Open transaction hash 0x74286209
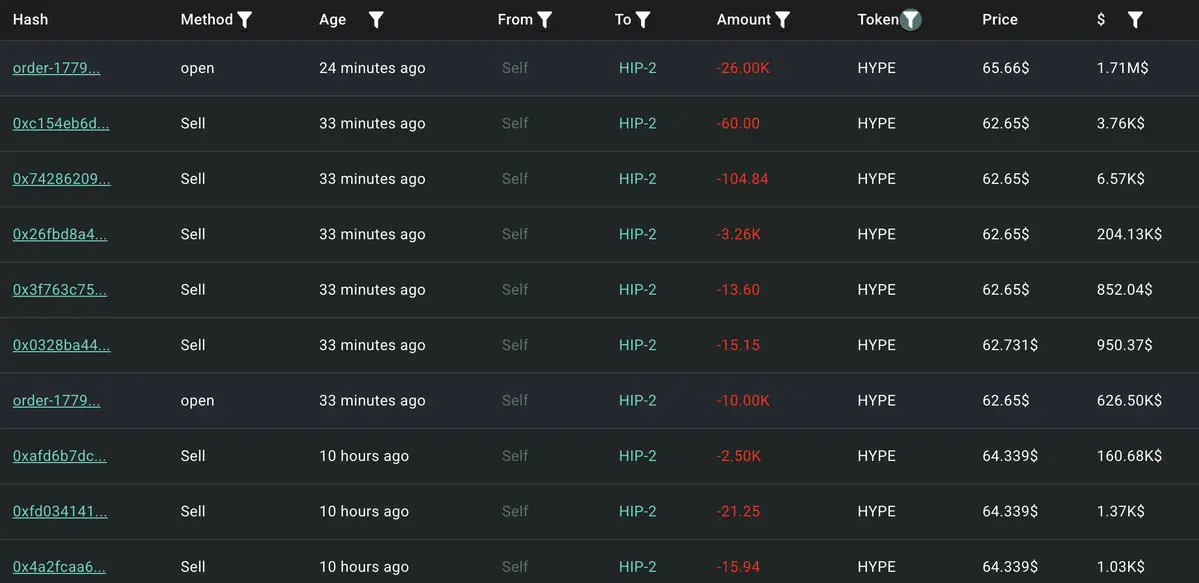 (62, 179)
